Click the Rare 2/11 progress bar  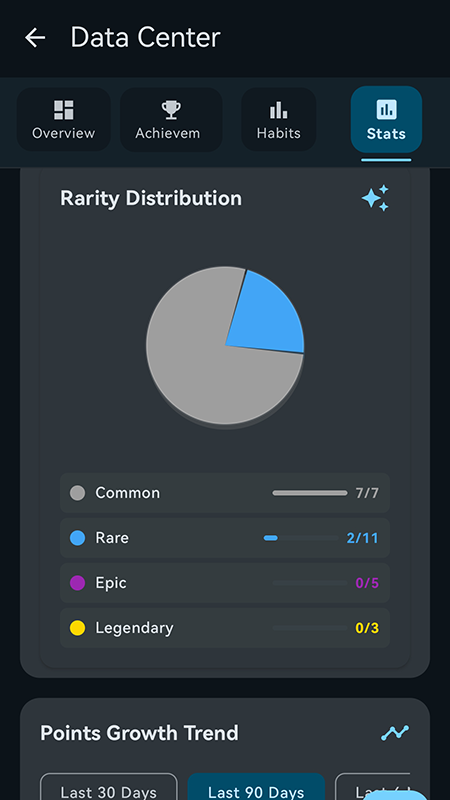click(301, 538)
